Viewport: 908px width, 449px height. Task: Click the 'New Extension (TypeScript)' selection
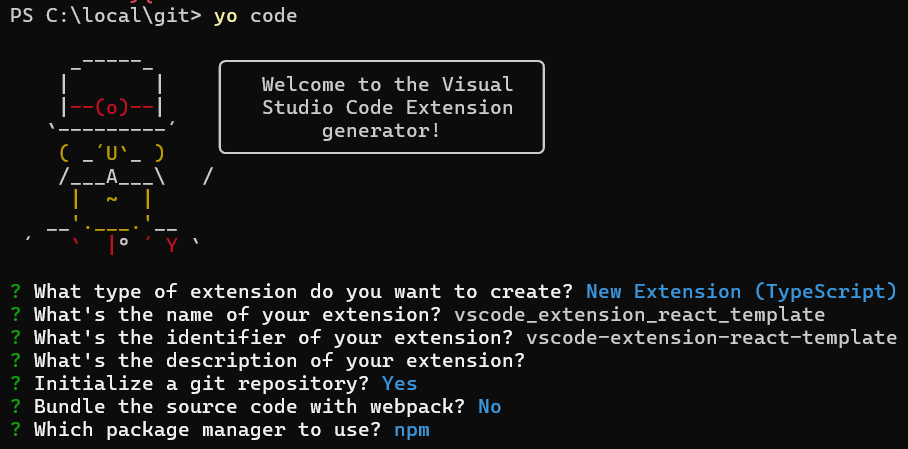coord(742,291)
